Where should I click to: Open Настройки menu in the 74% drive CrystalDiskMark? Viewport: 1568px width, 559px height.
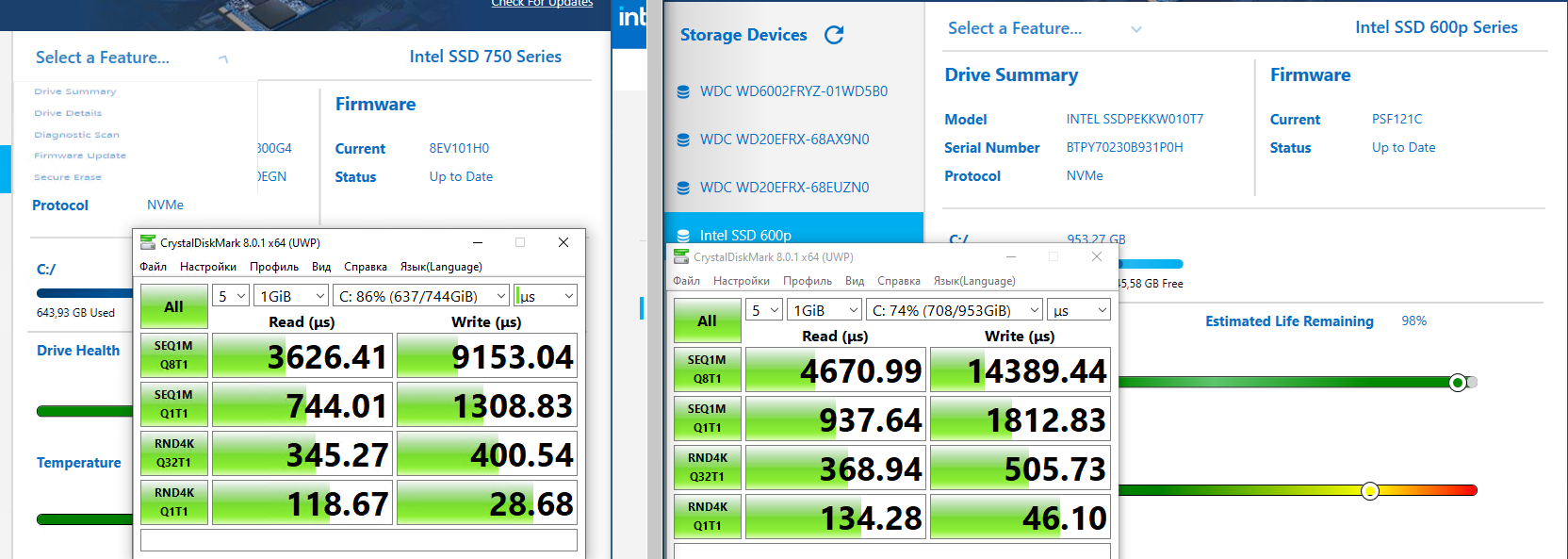[x=742, y=281]
